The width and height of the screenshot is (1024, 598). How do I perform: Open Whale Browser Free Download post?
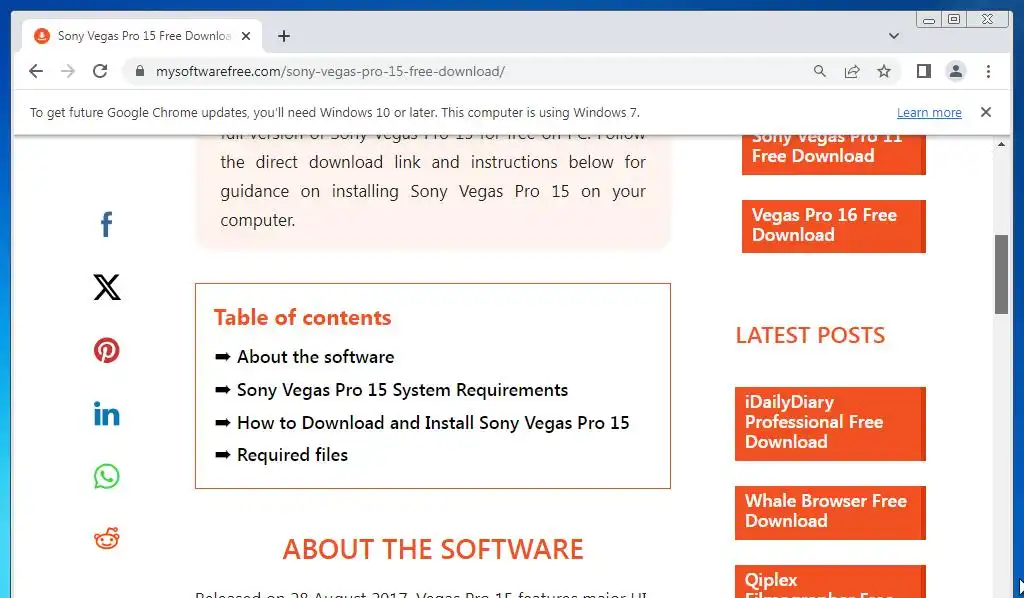[x=830, y=512]
